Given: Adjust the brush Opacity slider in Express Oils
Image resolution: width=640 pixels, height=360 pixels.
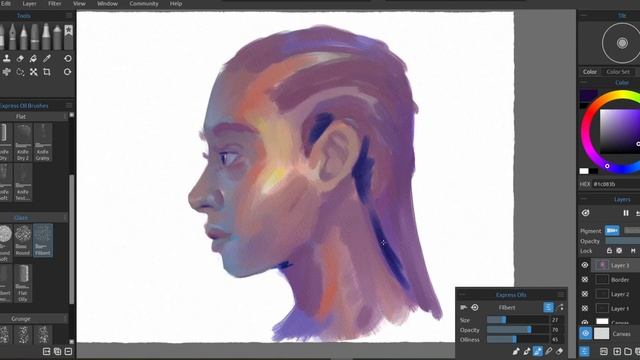Looking at the screenshot, I should point(517,330).
